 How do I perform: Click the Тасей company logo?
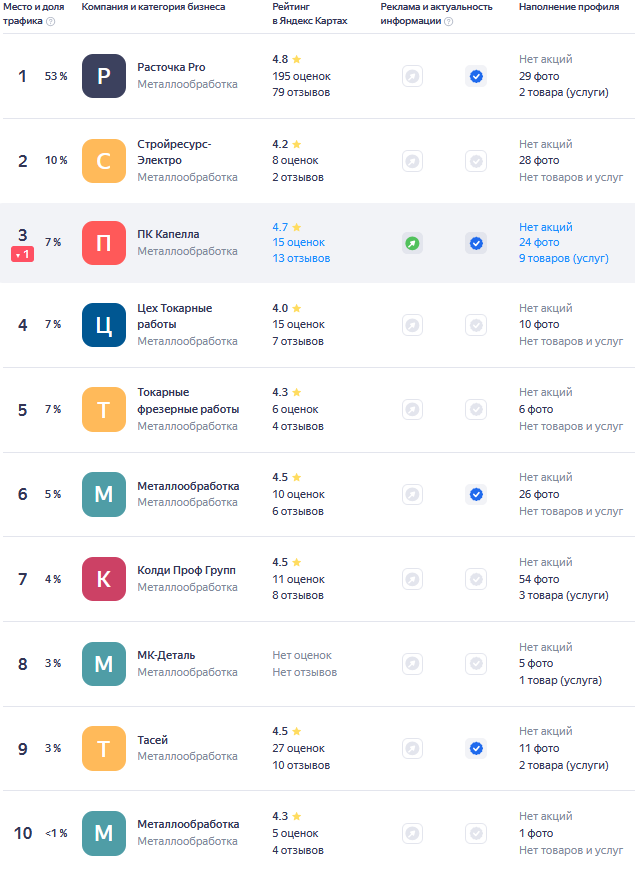104,748
